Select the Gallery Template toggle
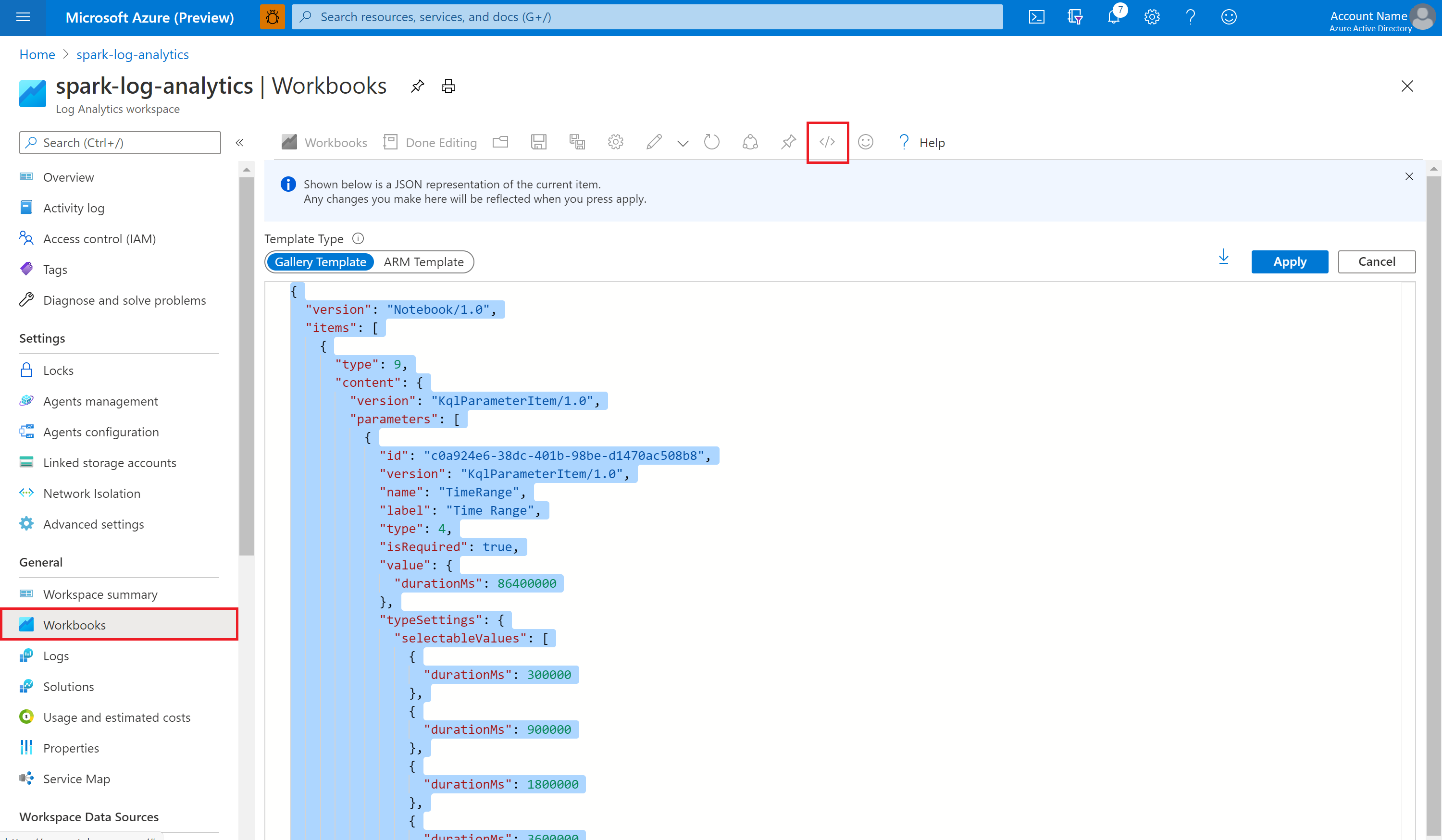 coord(320,262)
